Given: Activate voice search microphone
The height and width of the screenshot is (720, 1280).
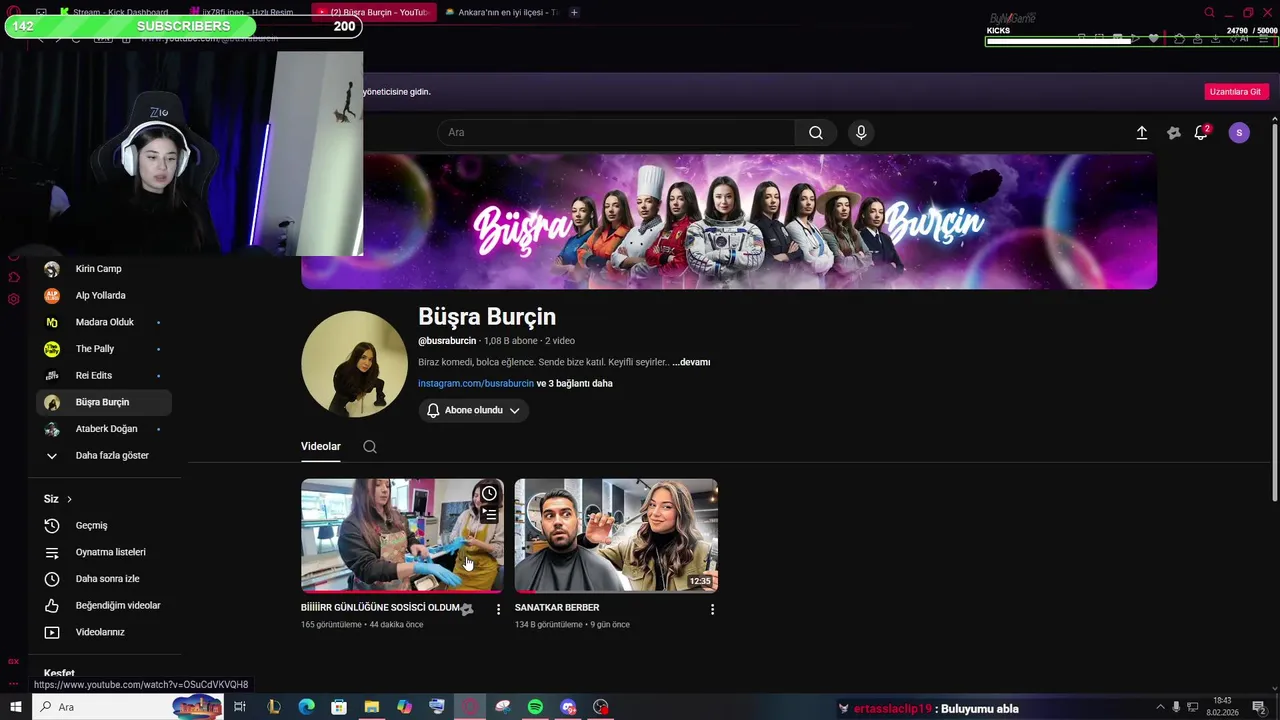Looking at the screenshot, I should coord(861,132).
